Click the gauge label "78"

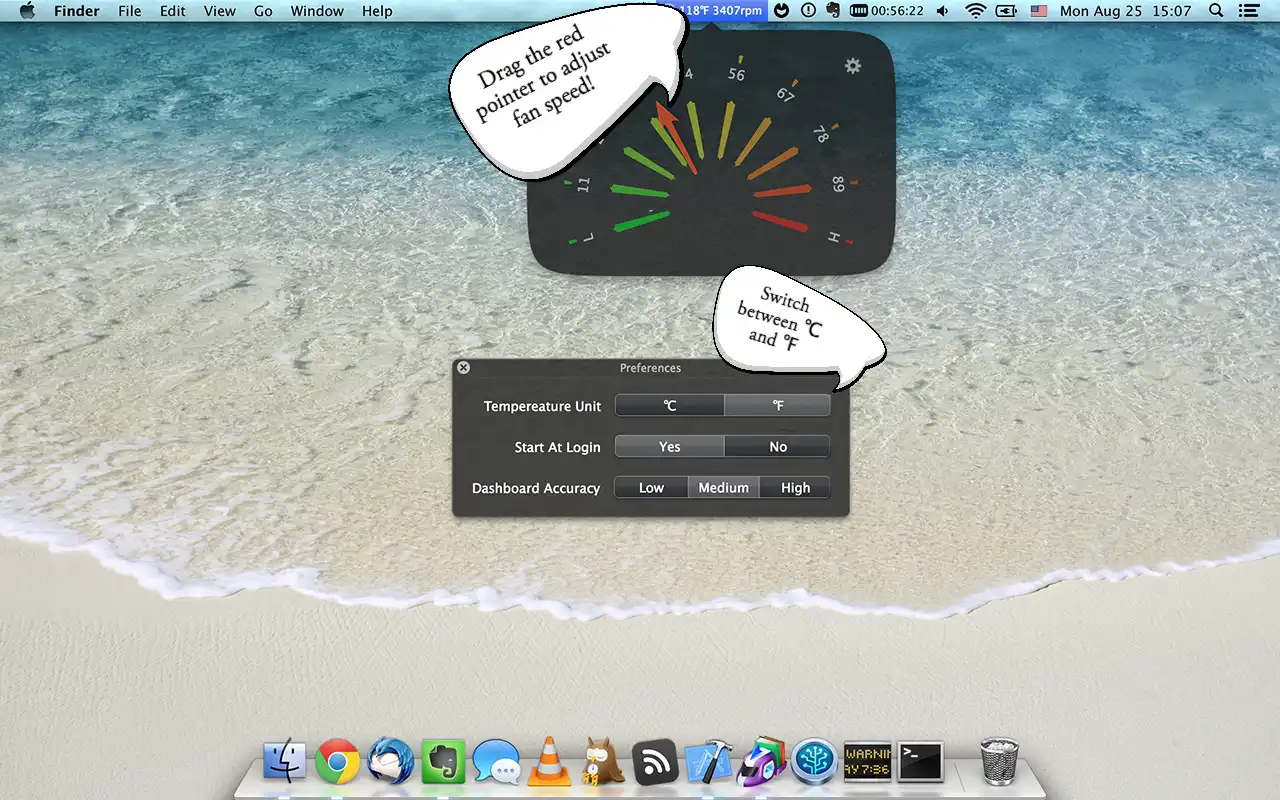point(822,134)
